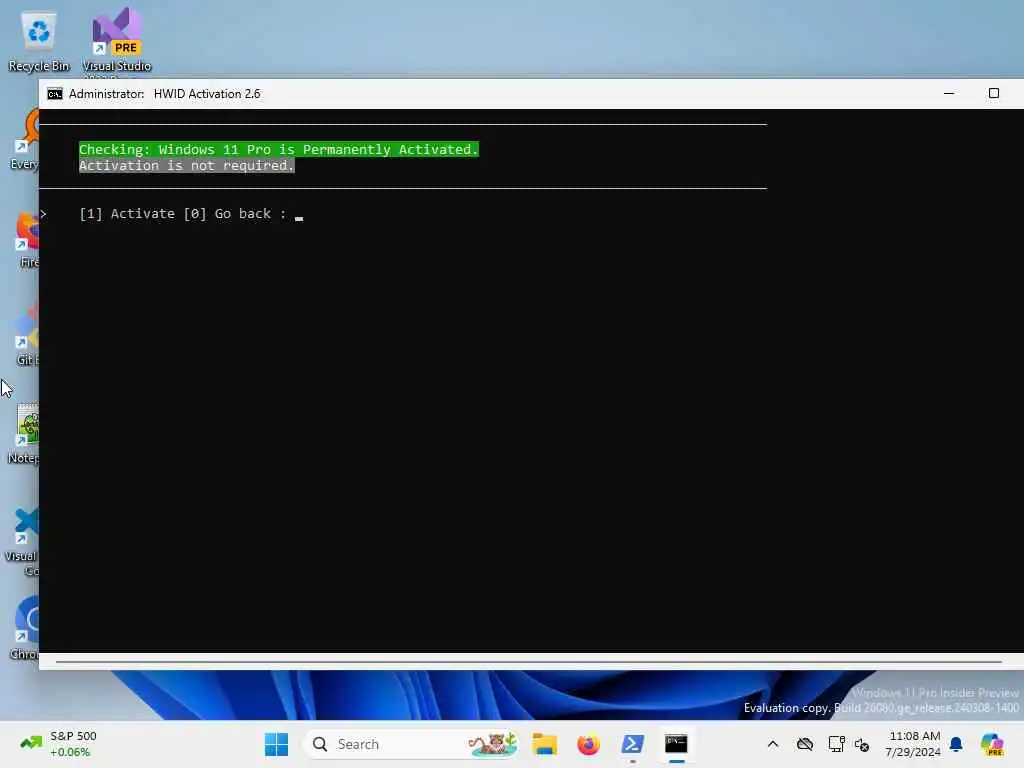
Task: Minimize the HWID Activation window
Action: [x=949, y=93]
